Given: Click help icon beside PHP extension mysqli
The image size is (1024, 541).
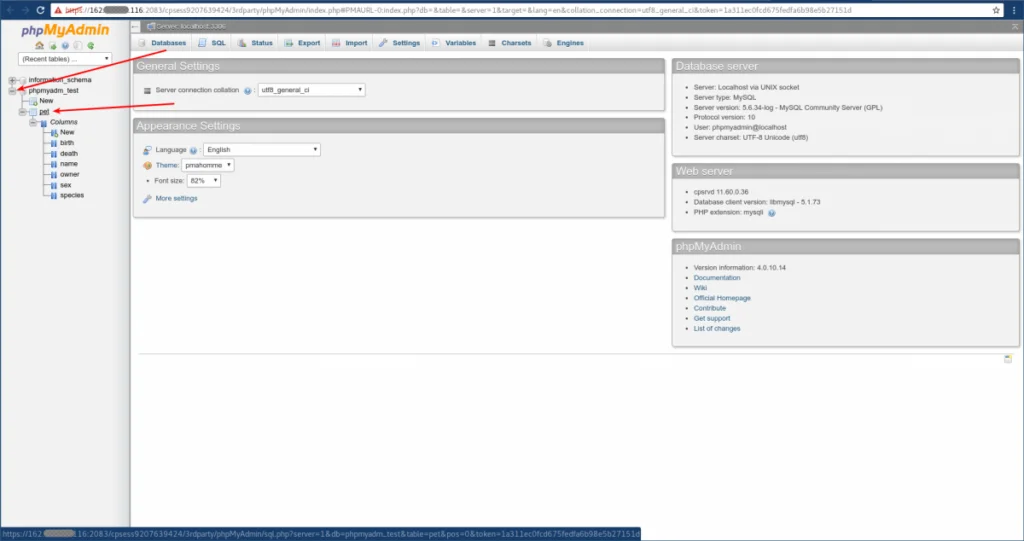Looking at the screenshot, I should 771,213.
